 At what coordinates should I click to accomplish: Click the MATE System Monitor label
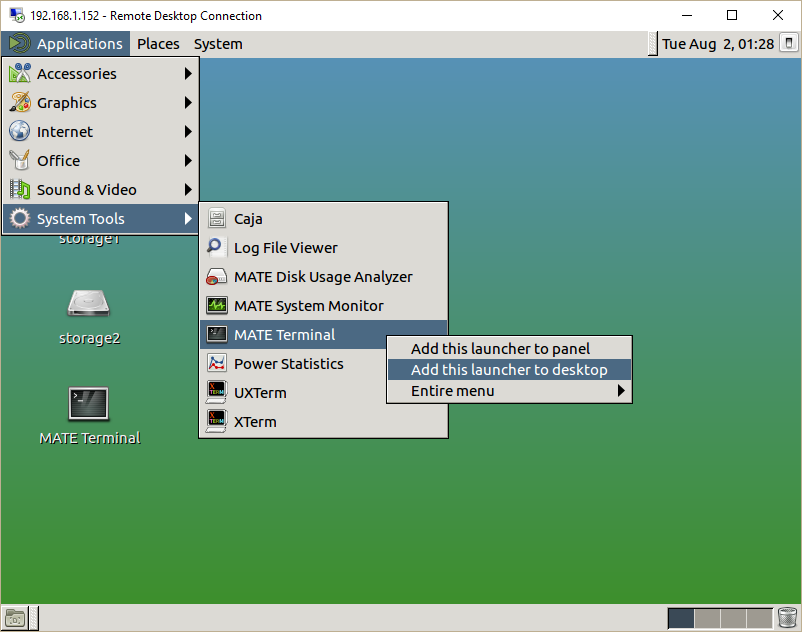308,306
